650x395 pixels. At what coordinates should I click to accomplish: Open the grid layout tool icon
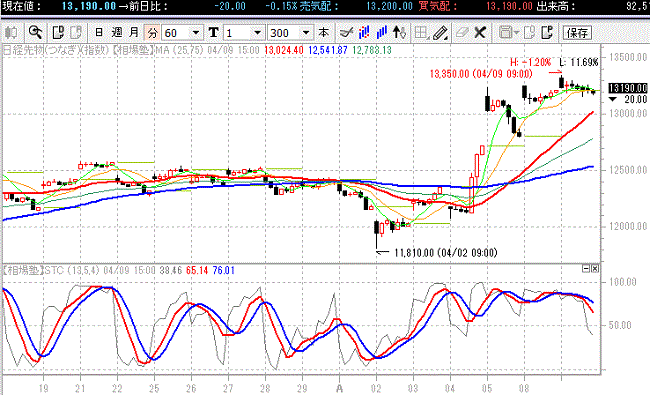pyautogui.click(x=422, y=33)
